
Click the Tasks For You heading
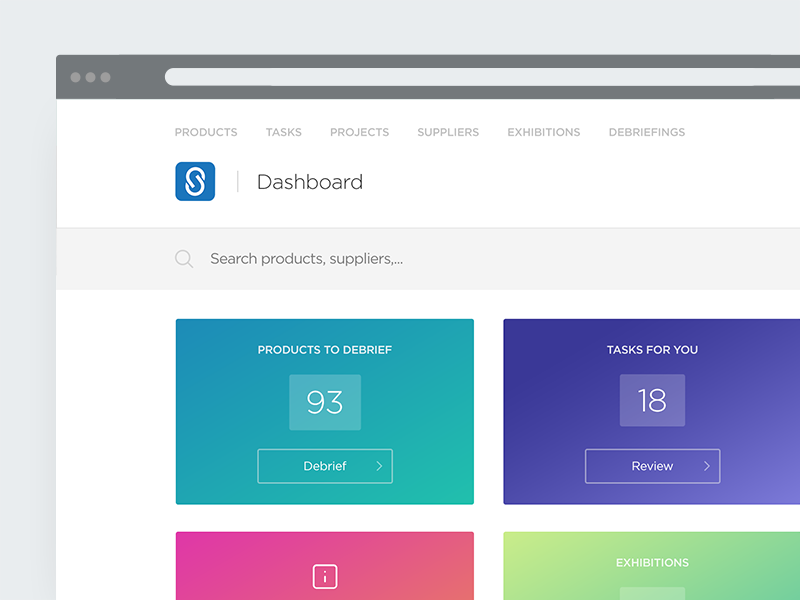pos(653,350)
